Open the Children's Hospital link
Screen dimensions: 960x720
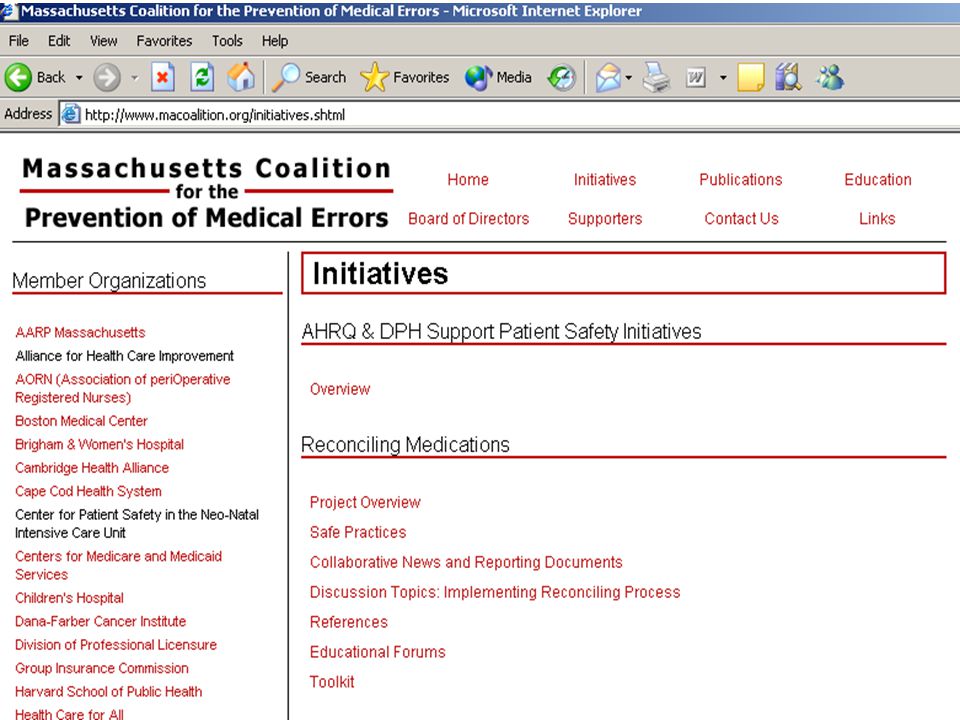69,598
